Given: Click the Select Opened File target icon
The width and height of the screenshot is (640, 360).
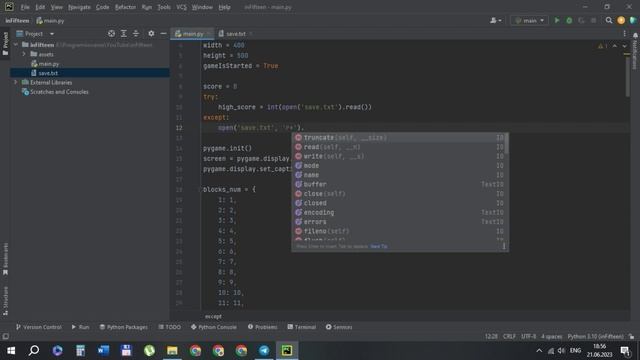Looking at the screenshot, I should (x=111, y=33).
